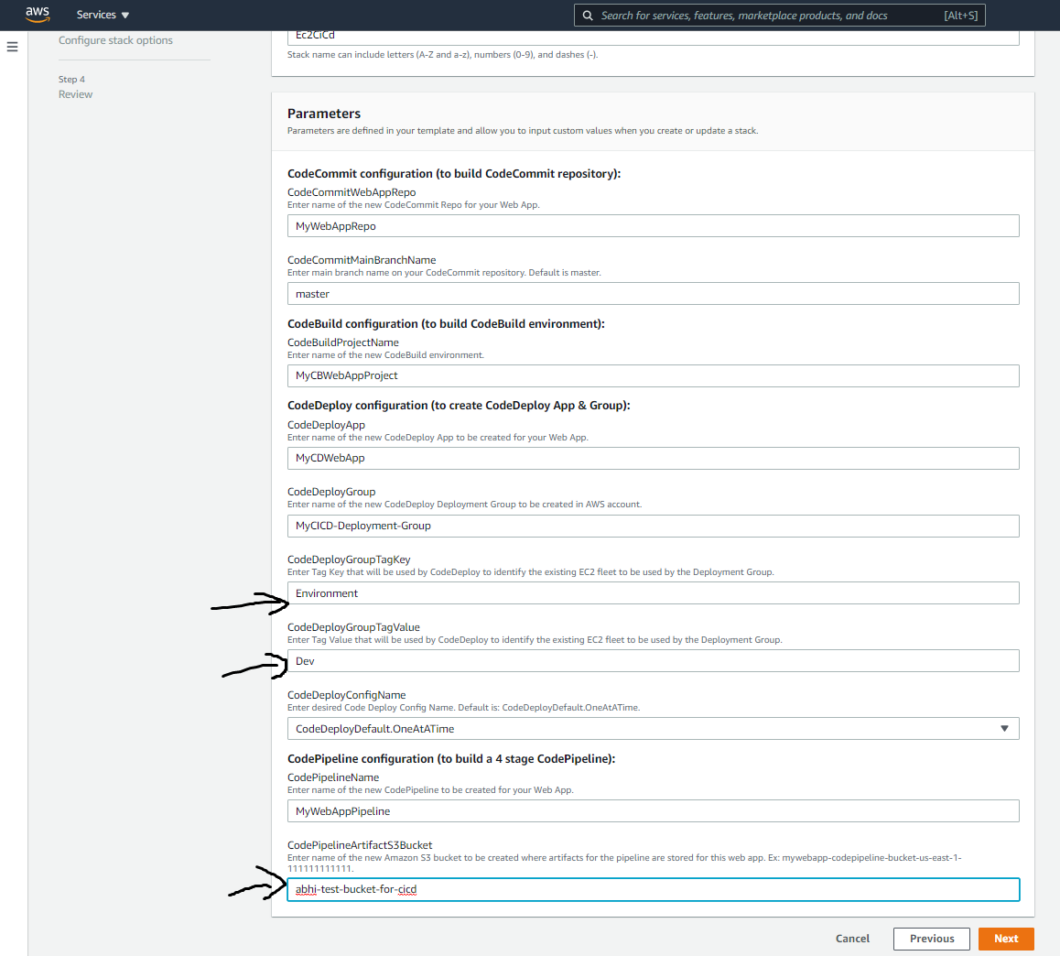Click the AWS home logo
This screenshot has width=1060, height=956.
(x=37, y=14)
